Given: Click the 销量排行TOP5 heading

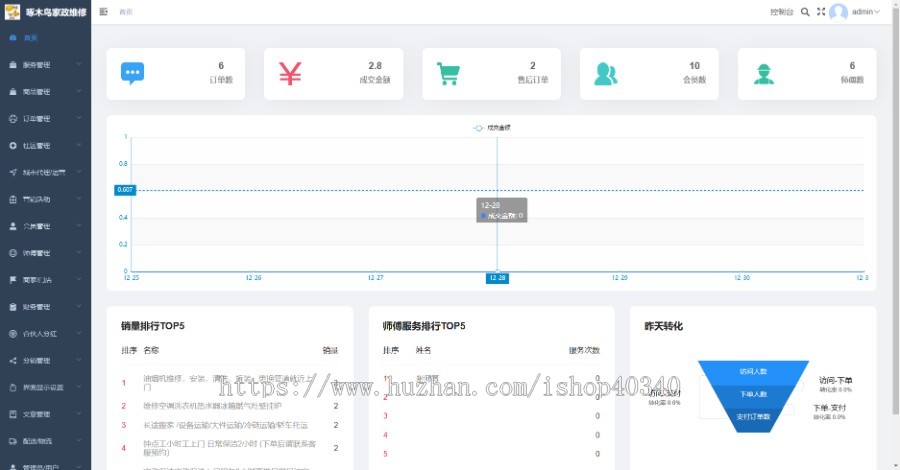Looking at the screenshot, I should [x=153, y=326].
